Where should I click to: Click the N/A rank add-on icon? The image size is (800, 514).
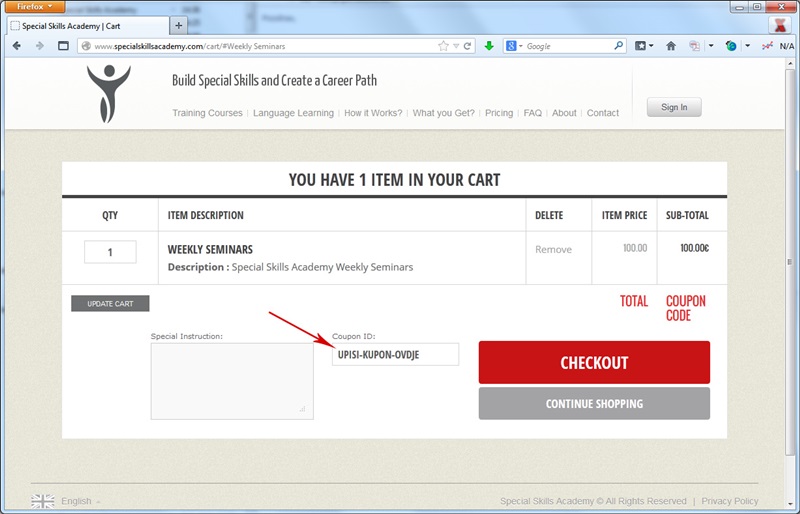tap(778, 46)
